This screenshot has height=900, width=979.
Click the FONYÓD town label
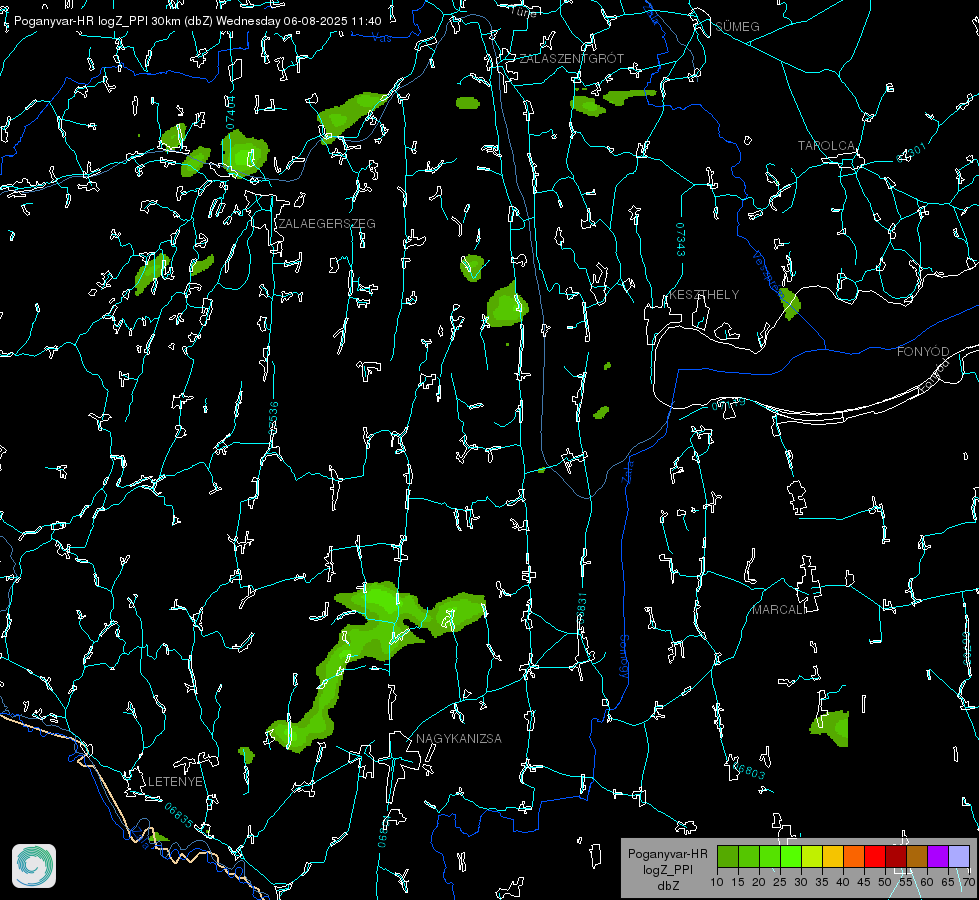tap(923, 352)
